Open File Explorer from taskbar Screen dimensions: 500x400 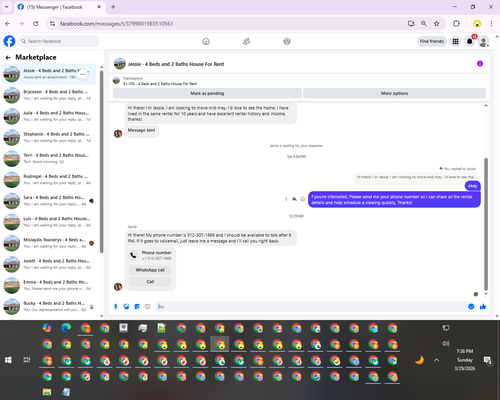(x=47, y=392)
